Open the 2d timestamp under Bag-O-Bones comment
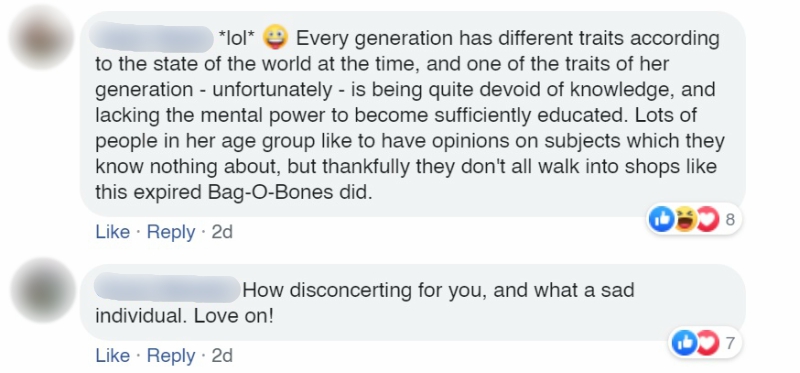 pos(222,232)
